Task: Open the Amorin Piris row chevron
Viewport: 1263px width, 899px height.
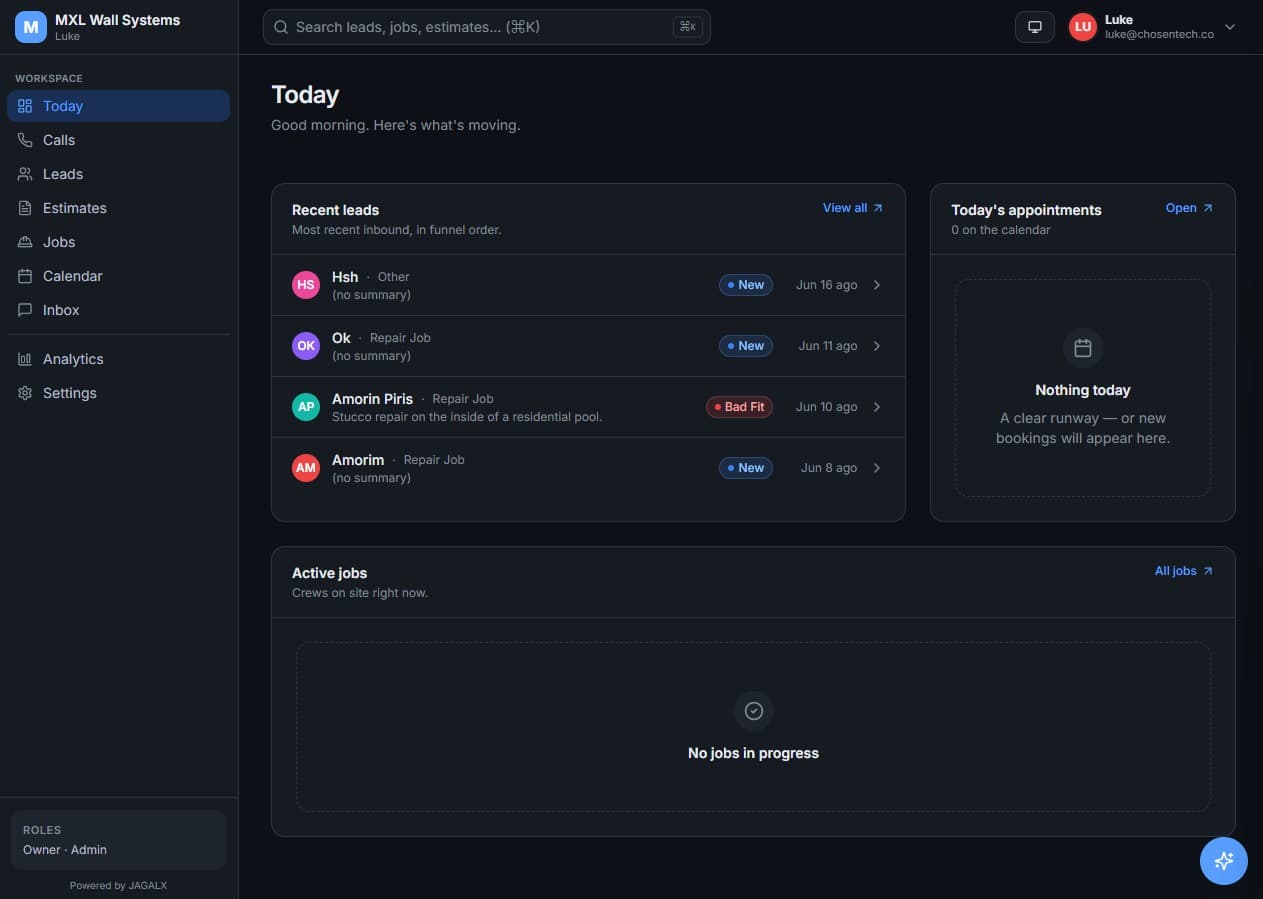Action: [877, 407]
